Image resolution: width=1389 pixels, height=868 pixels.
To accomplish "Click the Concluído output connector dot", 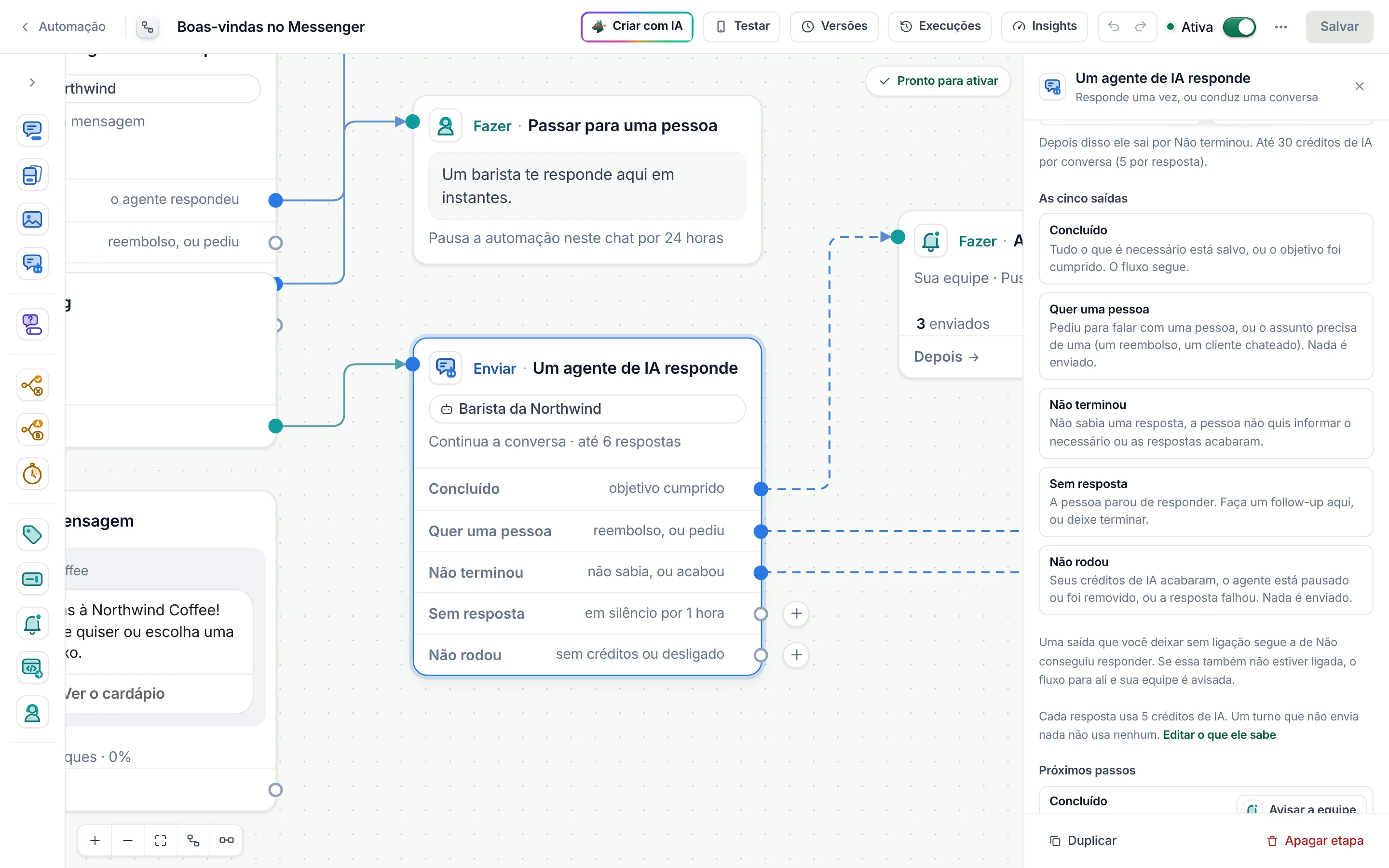I will (x=761, y=489).
